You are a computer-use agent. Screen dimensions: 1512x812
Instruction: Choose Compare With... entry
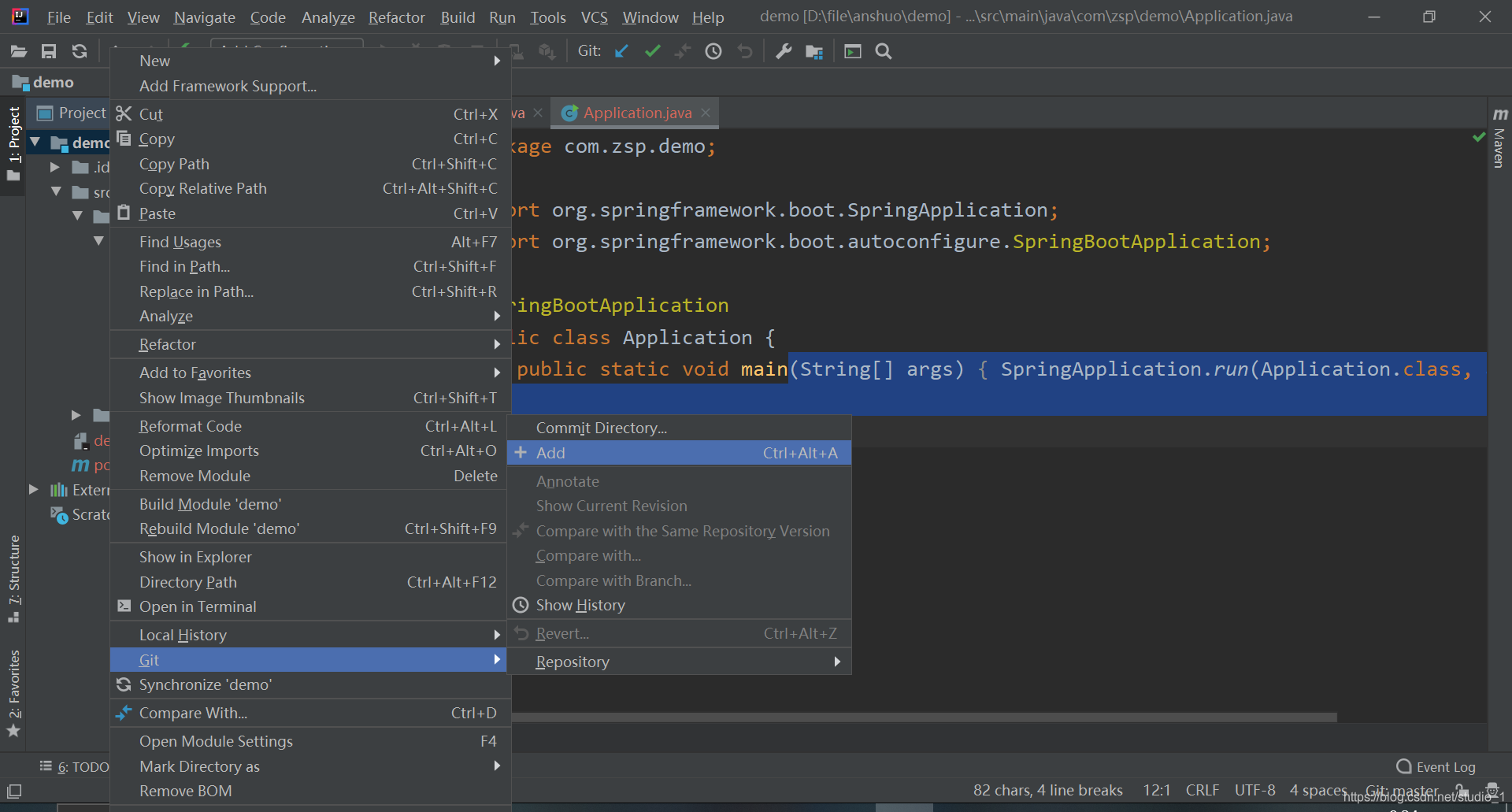click(x=310, y=713)
